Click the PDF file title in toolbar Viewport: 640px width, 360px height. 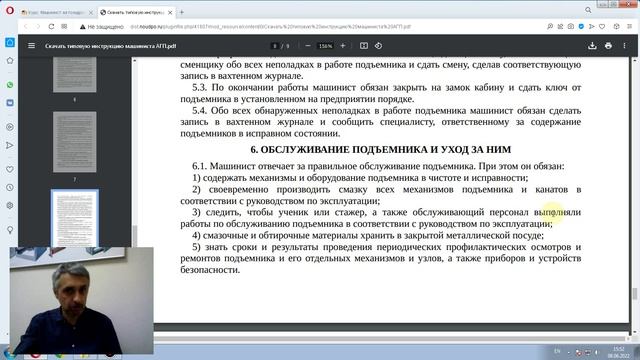tap(110, 46)
